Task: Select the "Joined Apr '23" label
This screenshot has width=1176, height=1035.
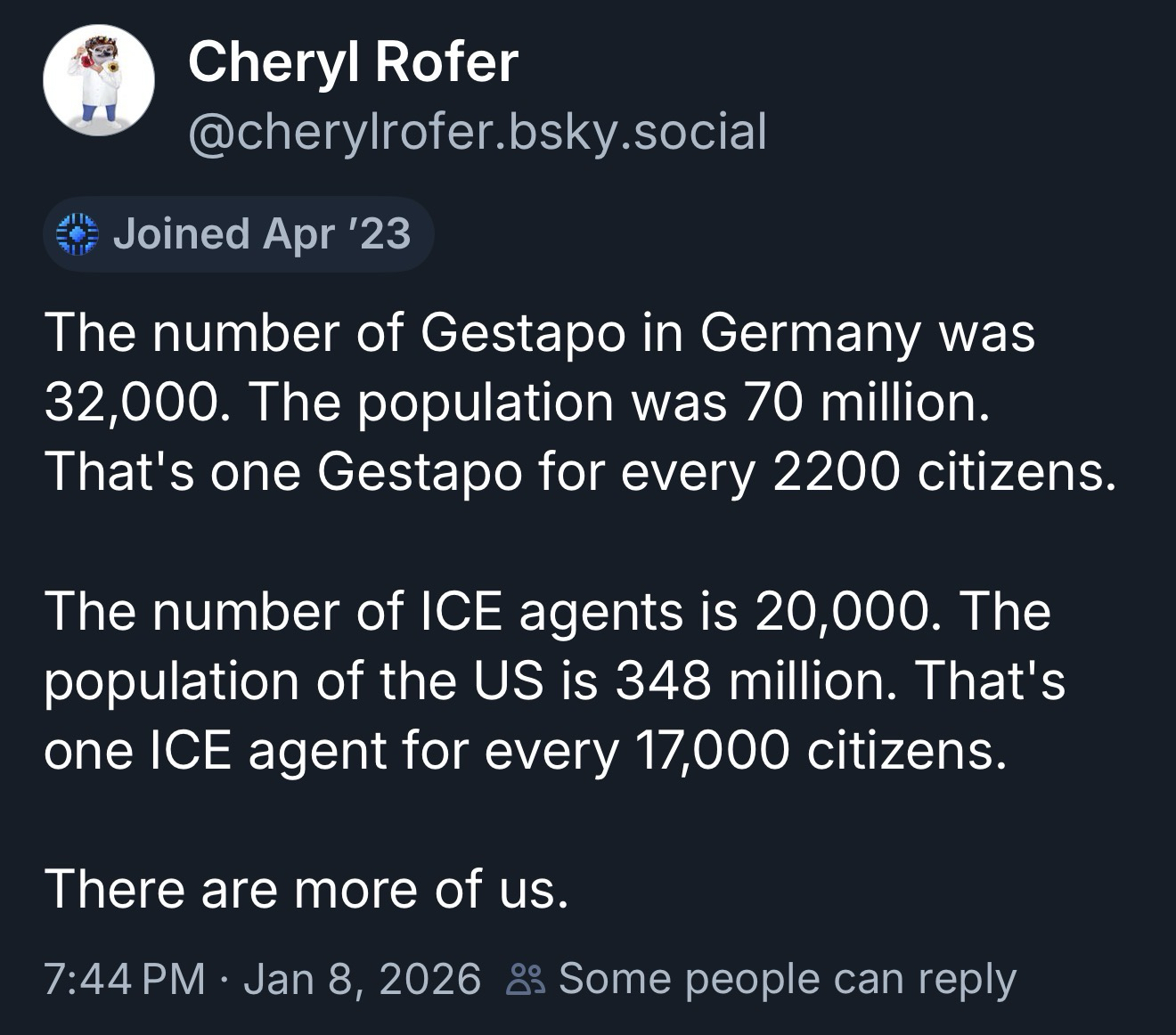Action: click(261, 234)
